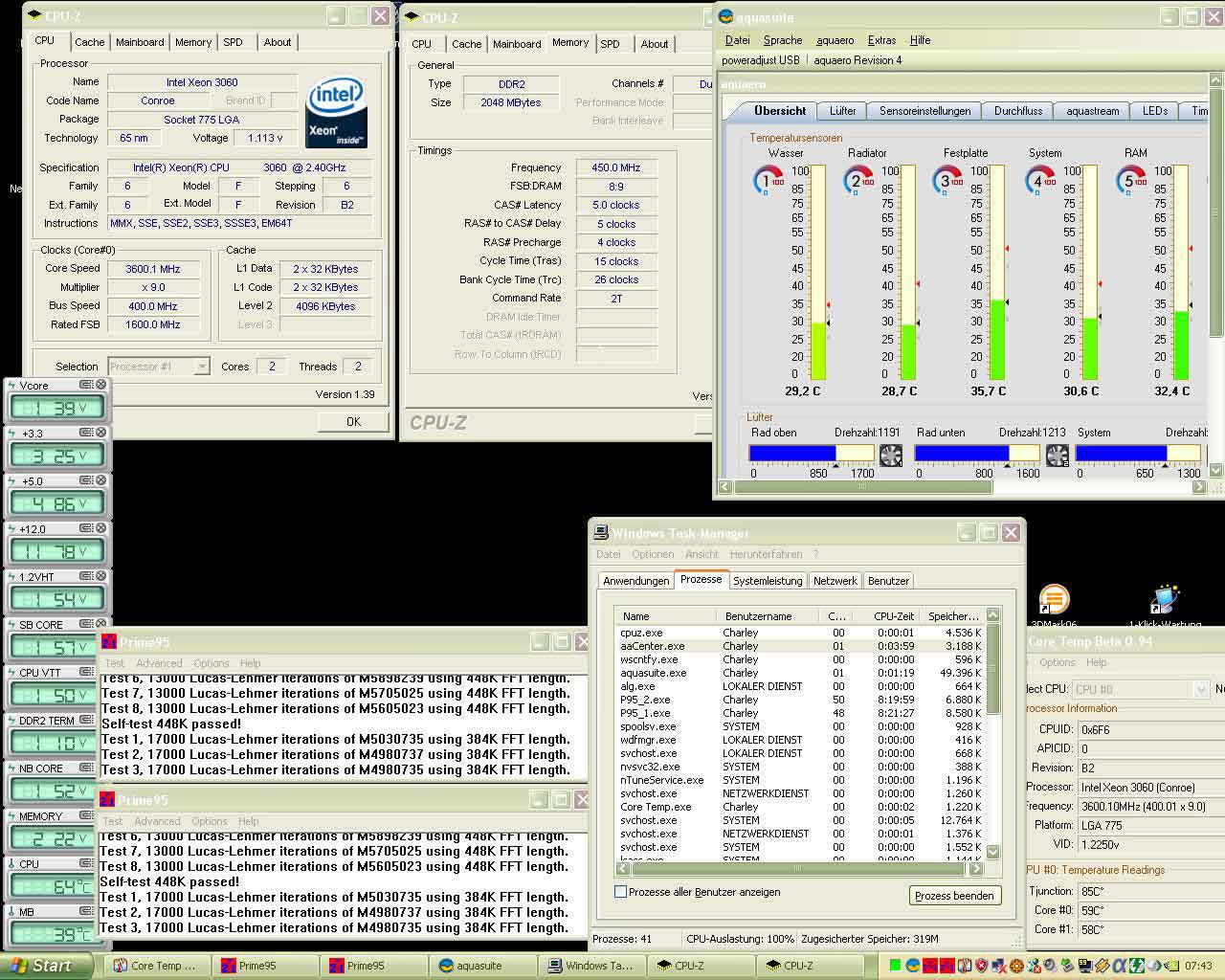Open Sensoreinstellungen tab in aquasuite
The width and height of the screenshot is (1225, 980).
(x=924, y=111)
